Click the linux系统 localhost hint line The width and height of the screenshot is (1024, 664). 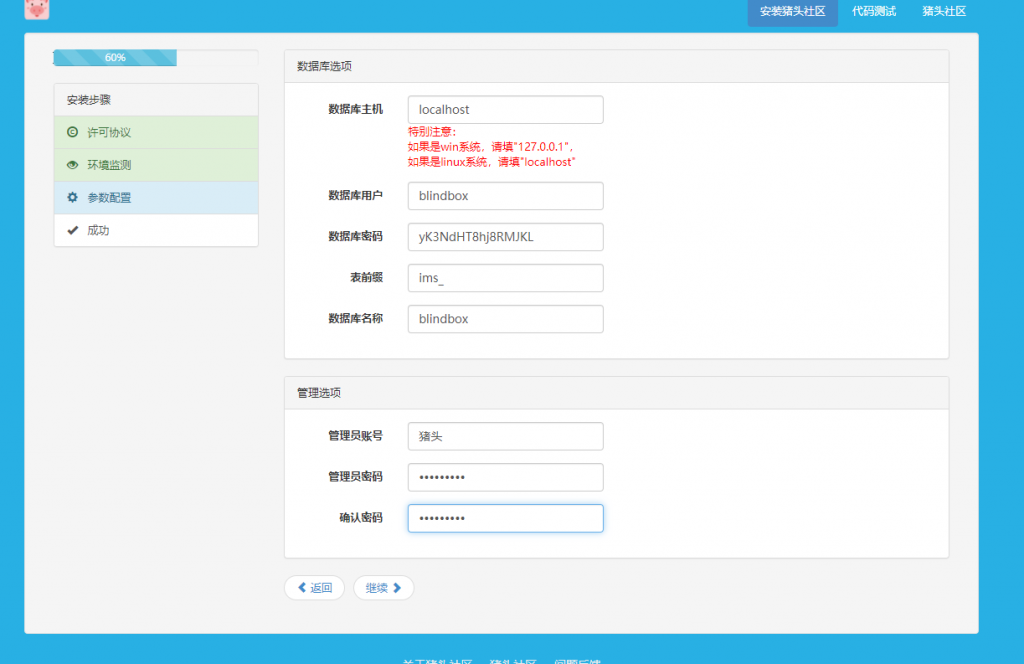(x=491, y=162)
